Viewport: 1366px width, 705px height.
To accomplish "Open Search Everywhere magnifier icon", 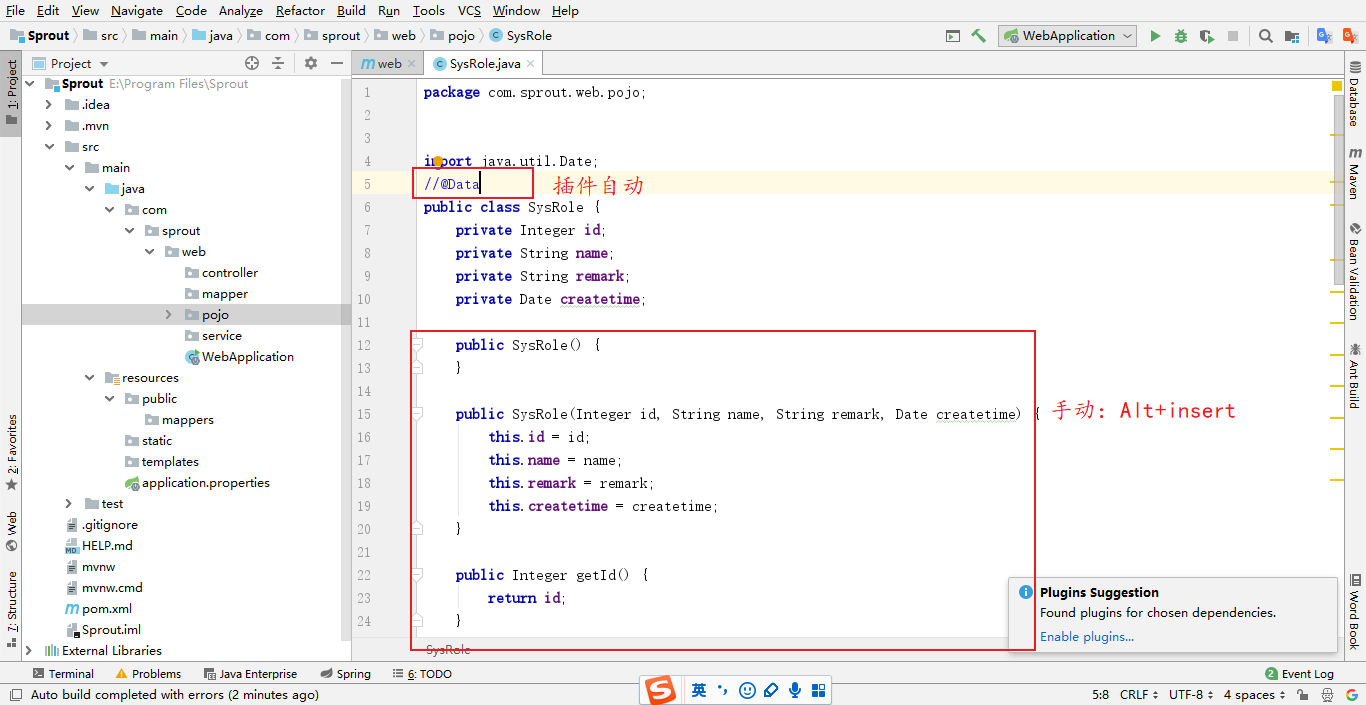I will 1265,36.
